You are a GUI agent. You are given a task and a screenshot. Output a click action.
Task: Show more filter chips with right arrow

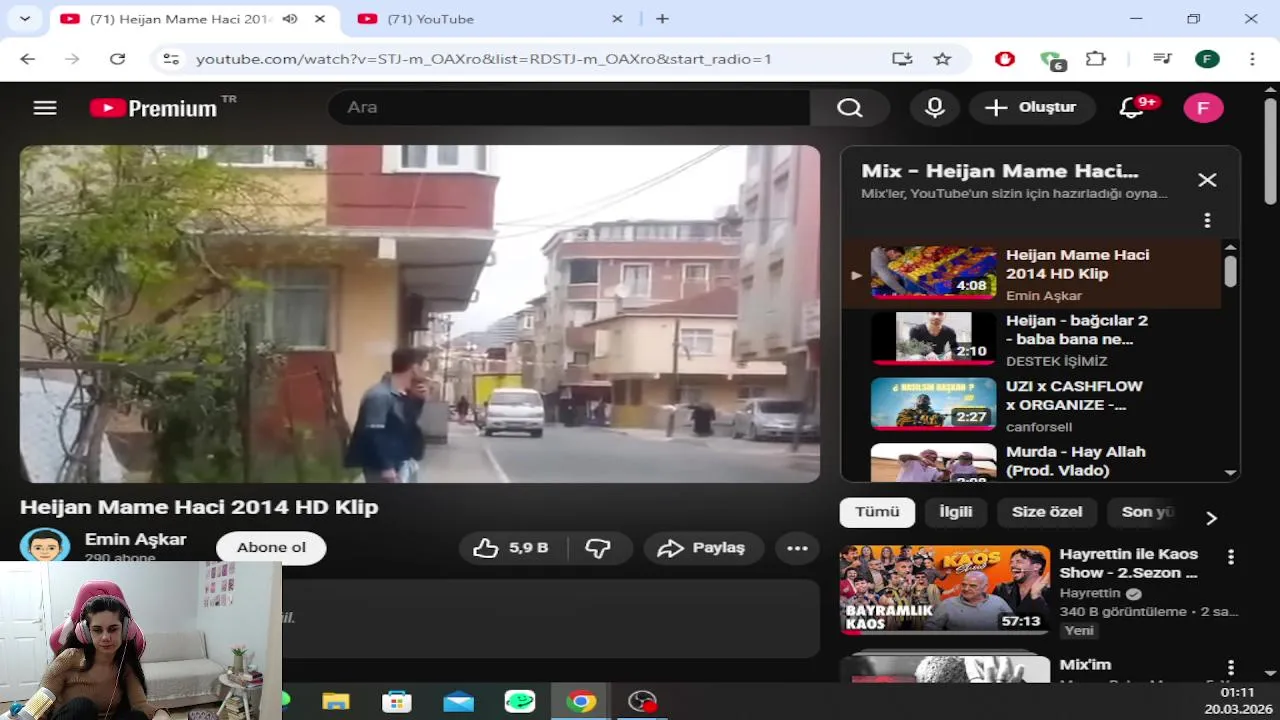[1211, 518]
